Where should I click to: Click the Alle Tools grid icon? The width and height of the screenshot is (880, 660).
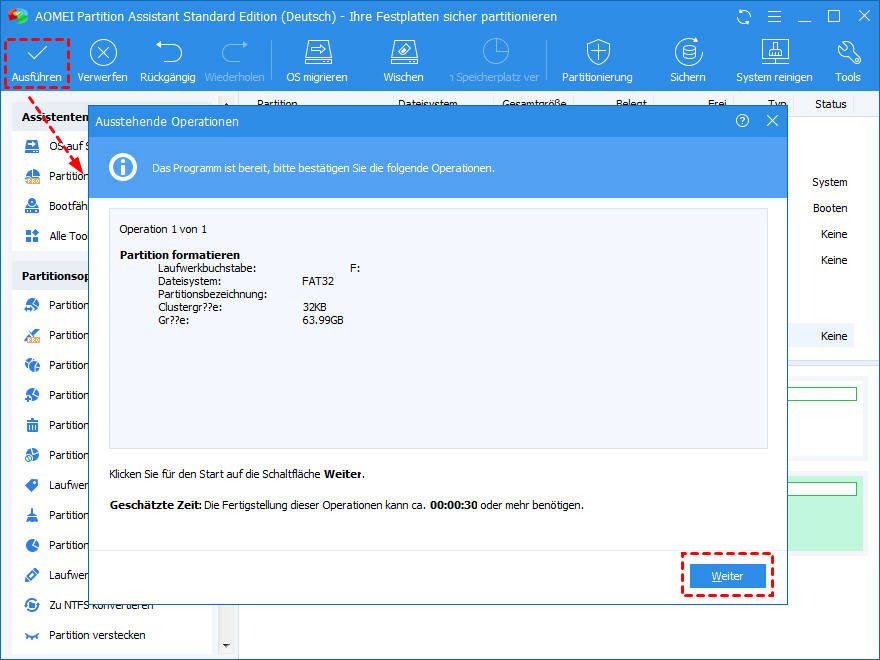tap(32, 236)
